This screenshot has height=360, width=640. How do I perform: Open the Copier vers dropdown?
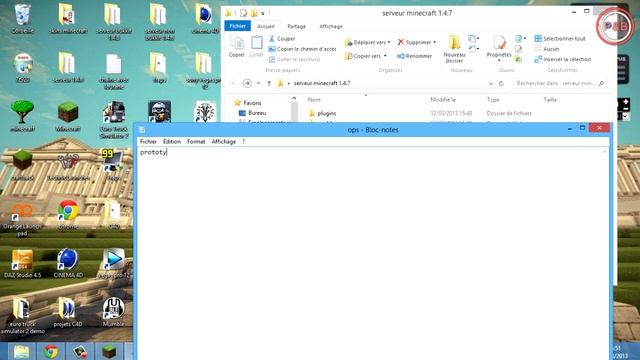point(366,56)
